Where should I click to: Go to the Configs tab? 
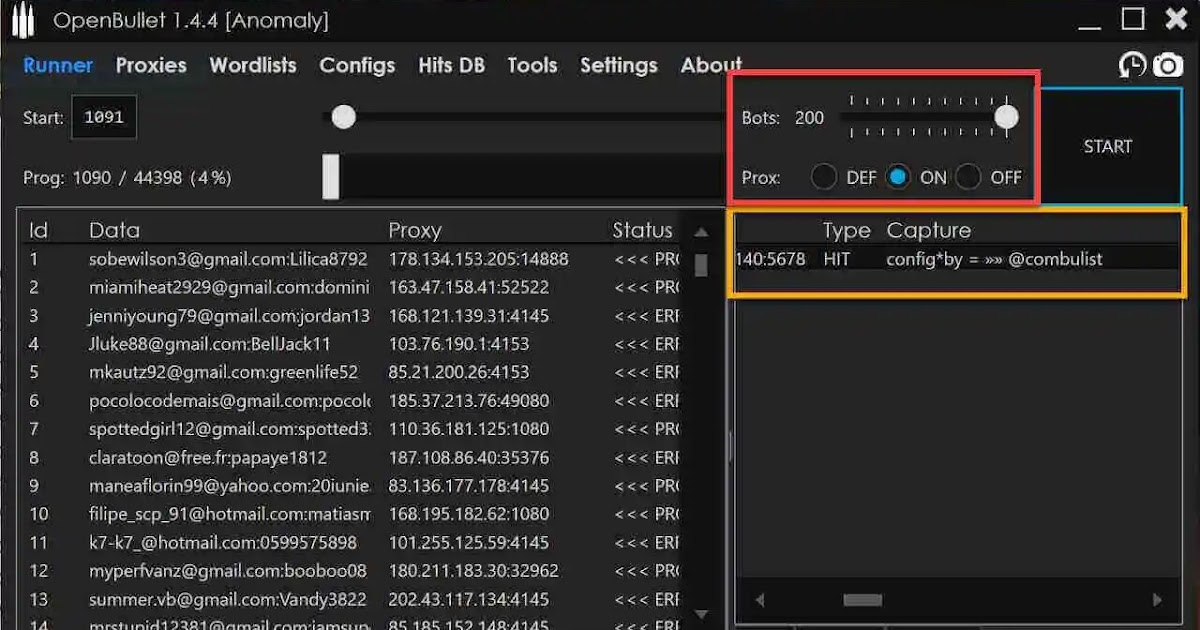357,66
